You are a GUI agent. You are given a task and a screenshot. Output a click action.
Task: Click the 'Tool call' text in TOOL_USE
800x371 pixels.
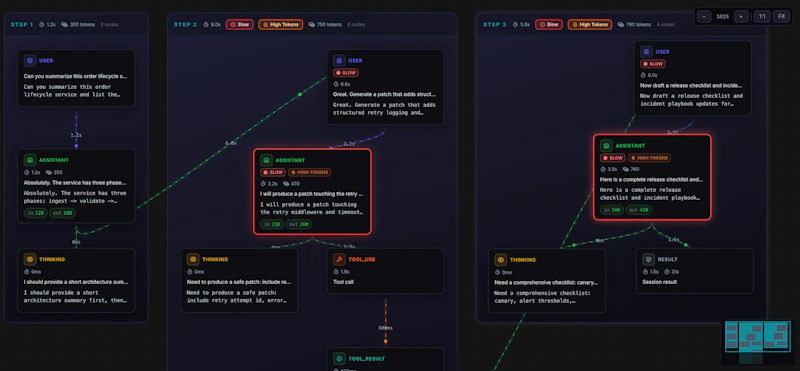click(343, 282)
